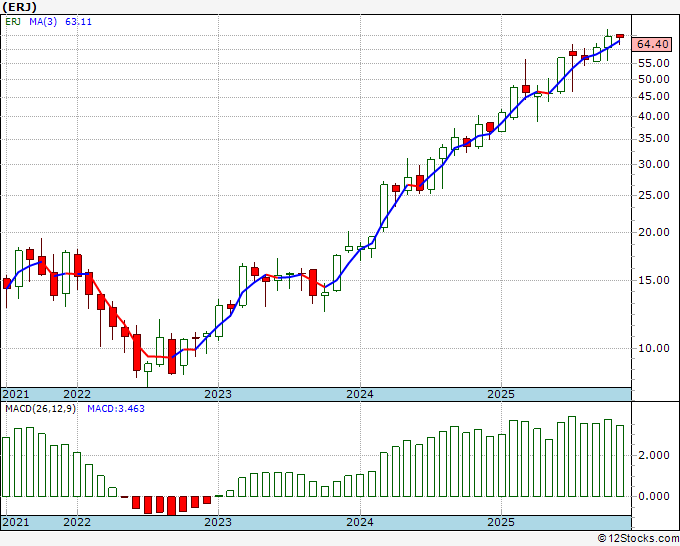Click the 30.00 price axis label

point(654,164)
